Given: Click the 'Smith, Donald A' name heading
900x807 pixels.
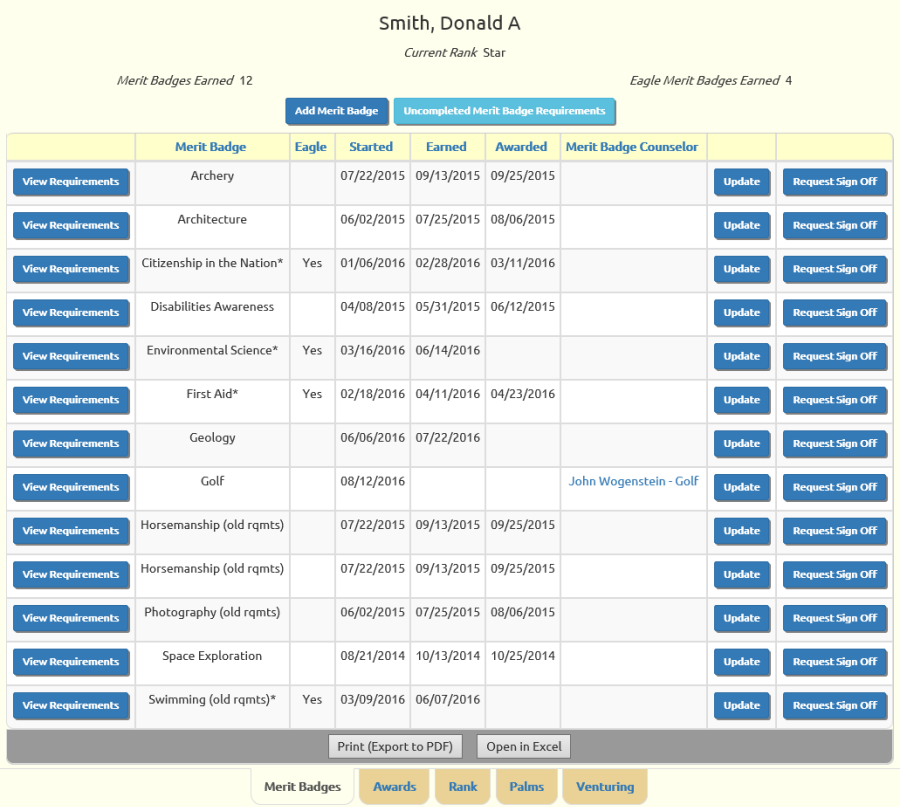Looking at the screenshot, I should tap(449, 23).
